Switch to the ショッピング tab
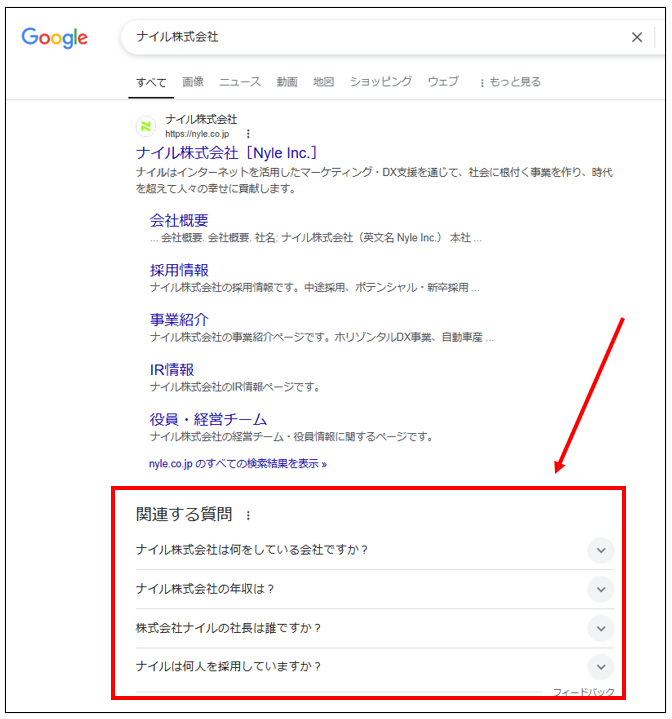This screenshot has height=719, width=672. 381,82
